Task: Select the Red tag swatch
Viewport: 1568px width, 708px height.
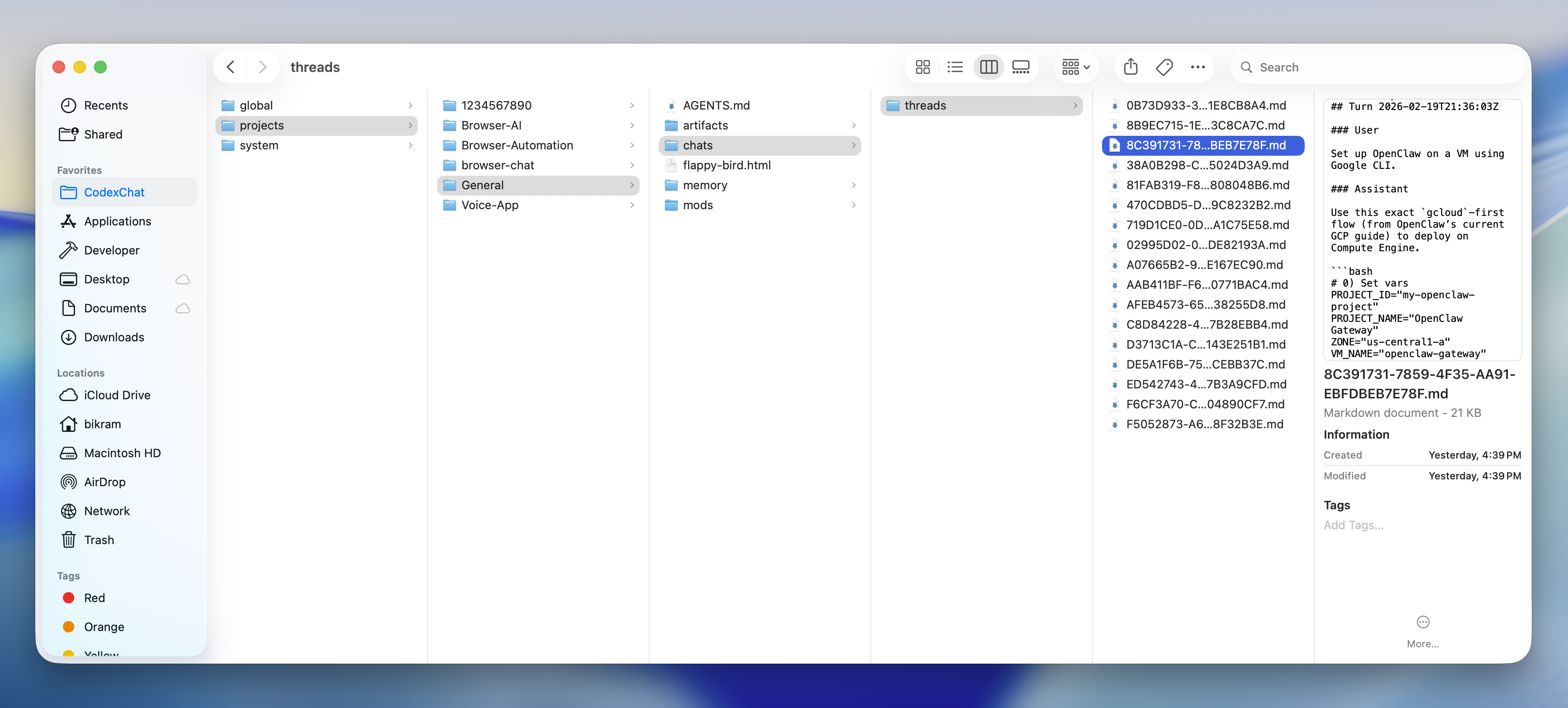Action: 95,598
